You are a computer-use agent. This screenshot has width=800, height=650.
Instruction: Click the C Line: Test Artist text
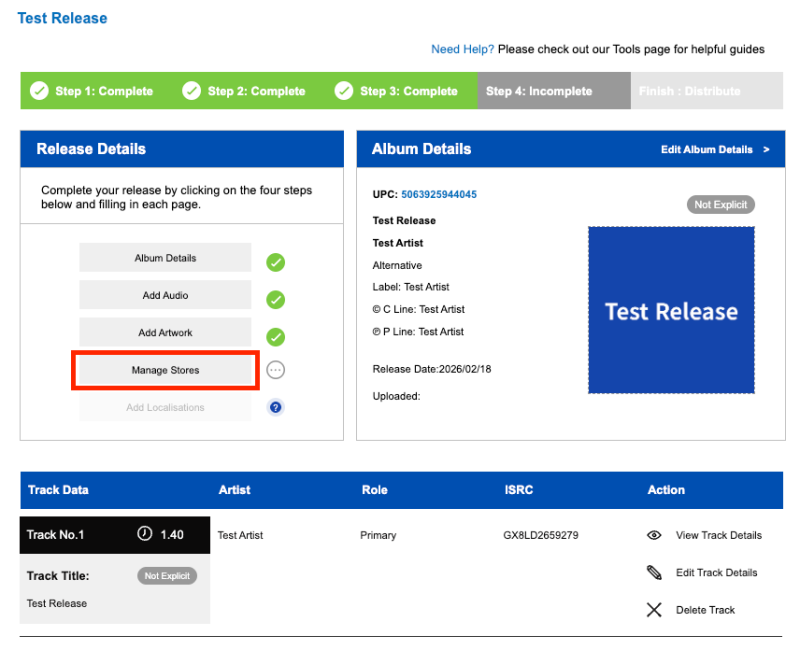click(418, 309)
